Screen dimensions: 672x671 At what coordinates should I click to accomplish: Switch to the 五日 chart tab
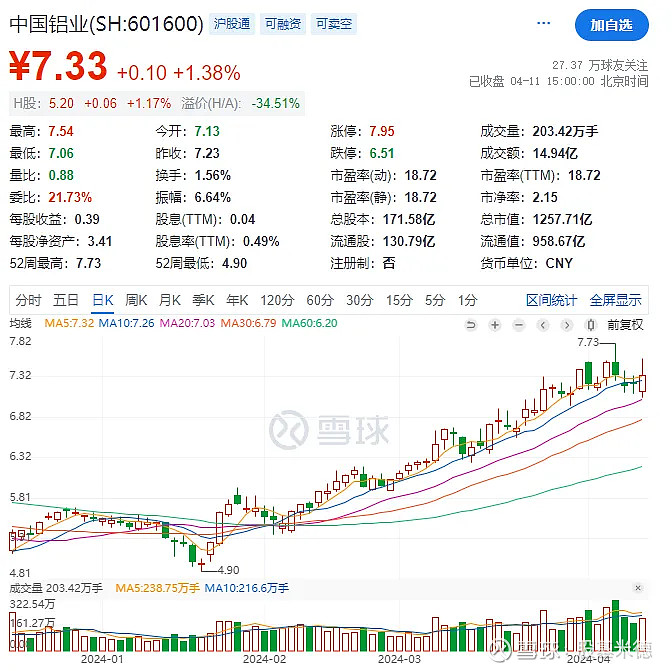(66, 300)
